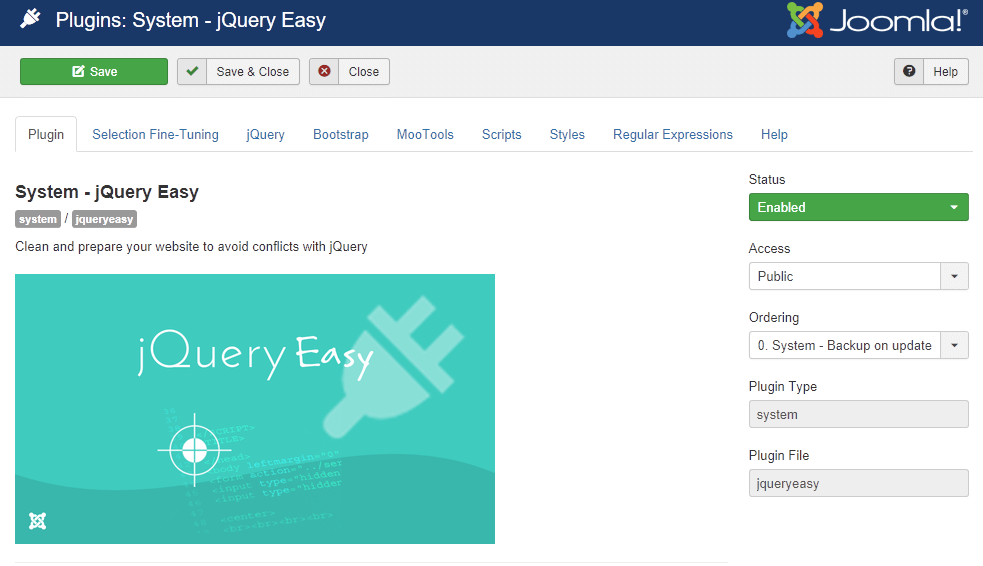This screenshot has width=983, height=566.
Task: Click the Access dropdown arrow
Action: [x=954, y=276]
